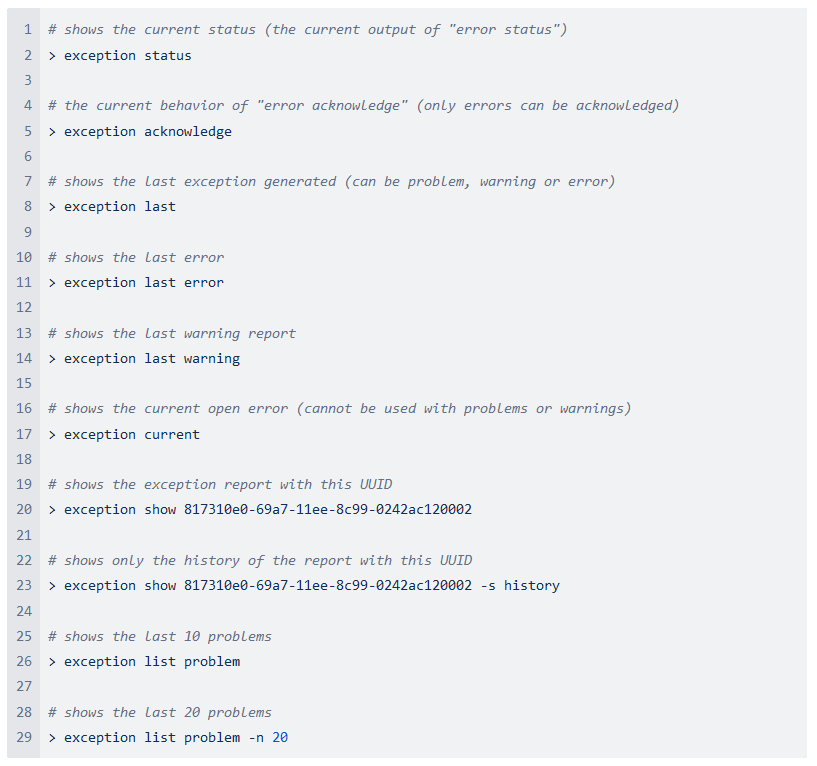The width and height of the screenshot is (817, 766).
Task: Place cursor on "exception last error" line
Action: [x=143, y=283]
